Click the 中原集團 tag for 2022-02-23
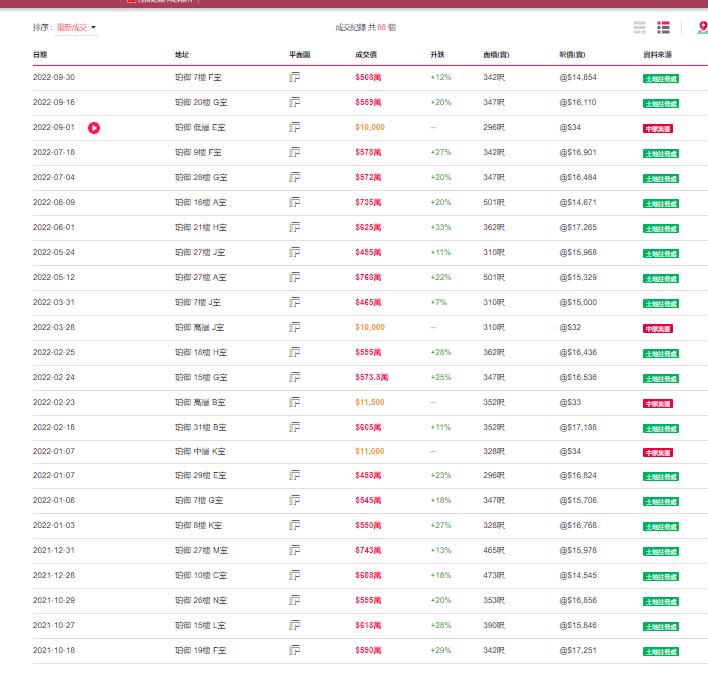Image resolution: width=708 pixels, height=676 pixels. (x=657, y=403)
